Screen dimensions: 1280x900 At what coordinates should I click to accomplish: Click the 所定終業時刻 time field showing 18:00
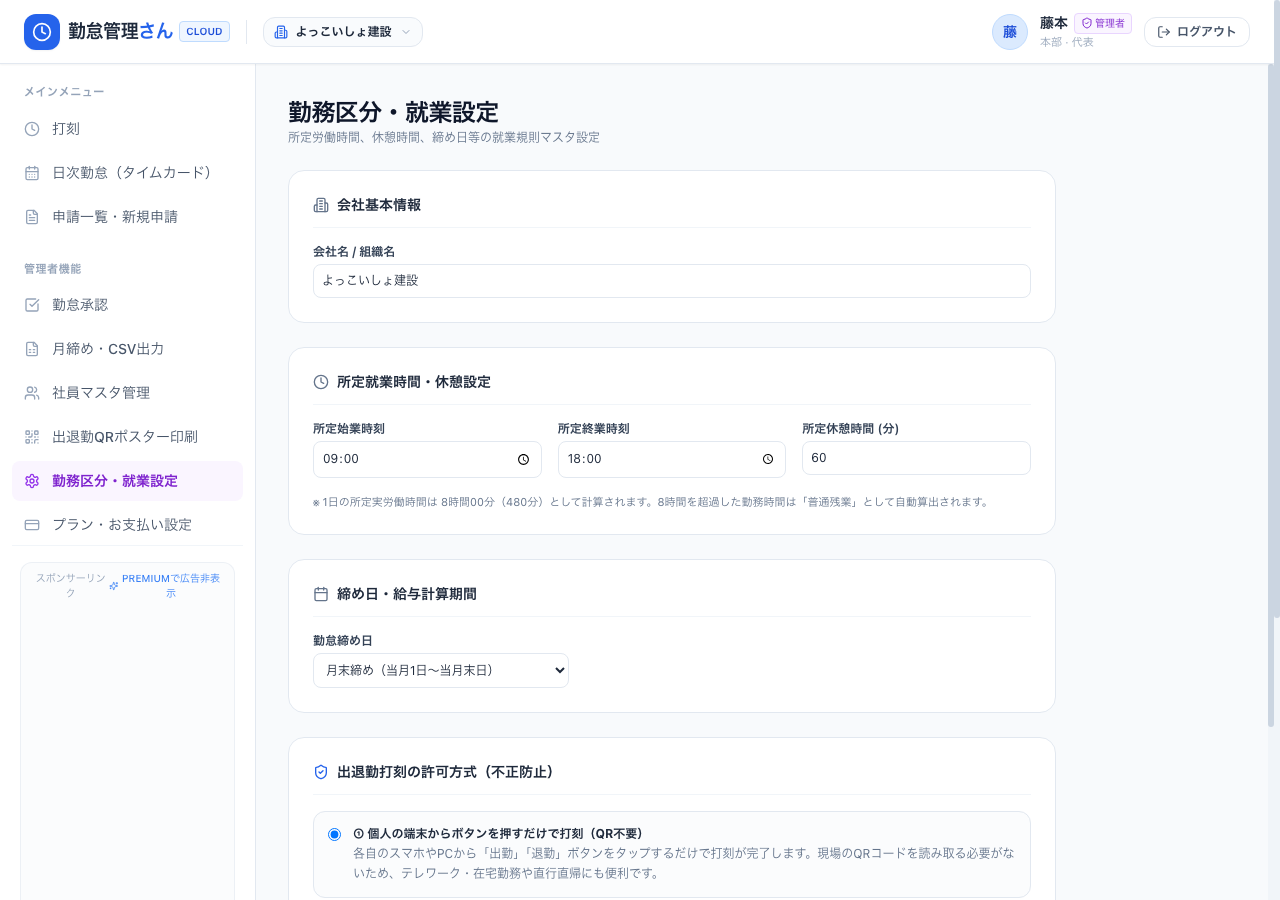tap(672, 459)
